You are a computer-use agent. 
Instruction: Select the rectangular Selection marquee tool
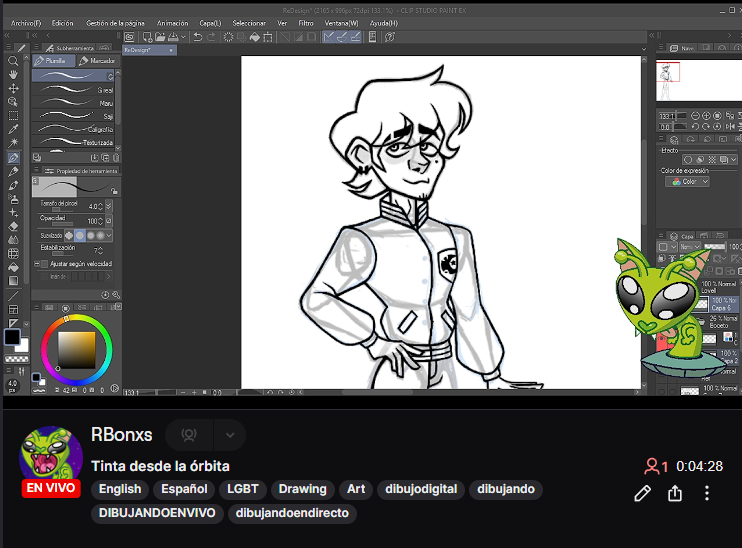13,116
